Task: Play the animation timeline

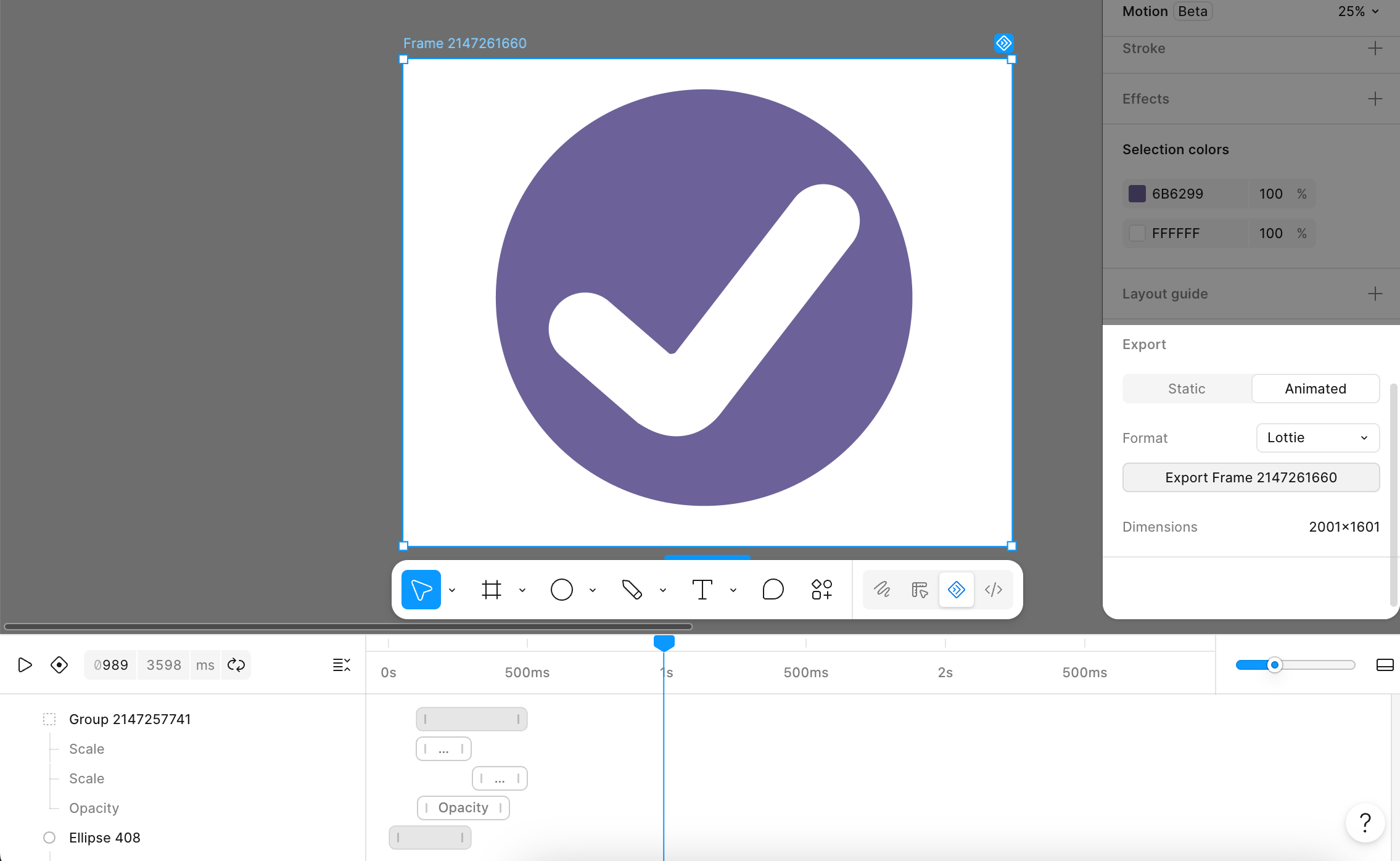Action: coord(25,665)
